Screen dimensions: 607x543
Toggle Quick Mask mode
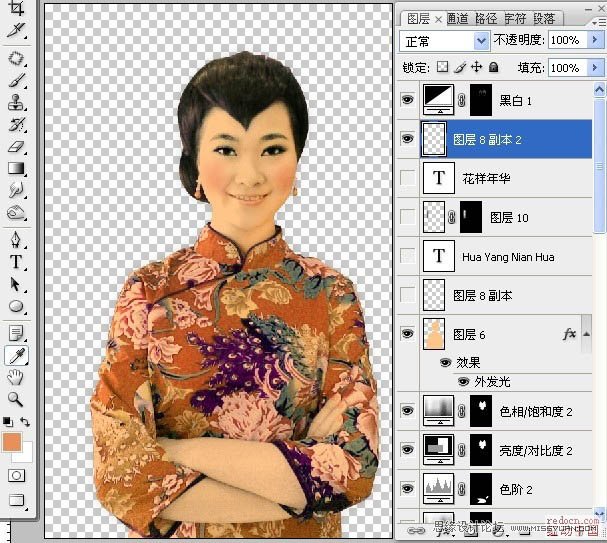click(x=16, y=475)
